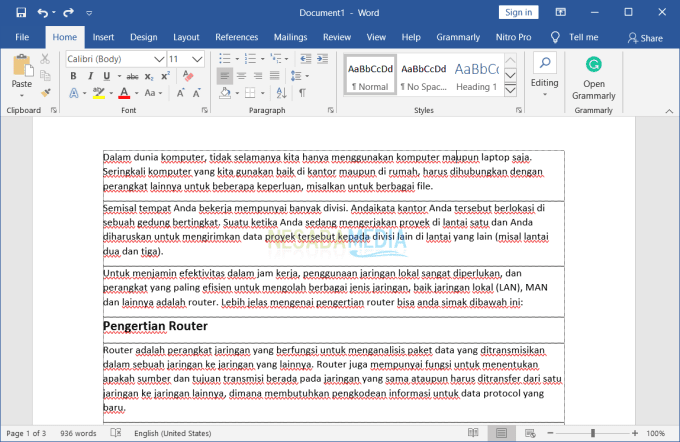680x442 pixels.
Task: Clear all formatting with eraser icon
Action: pos(188,75)
